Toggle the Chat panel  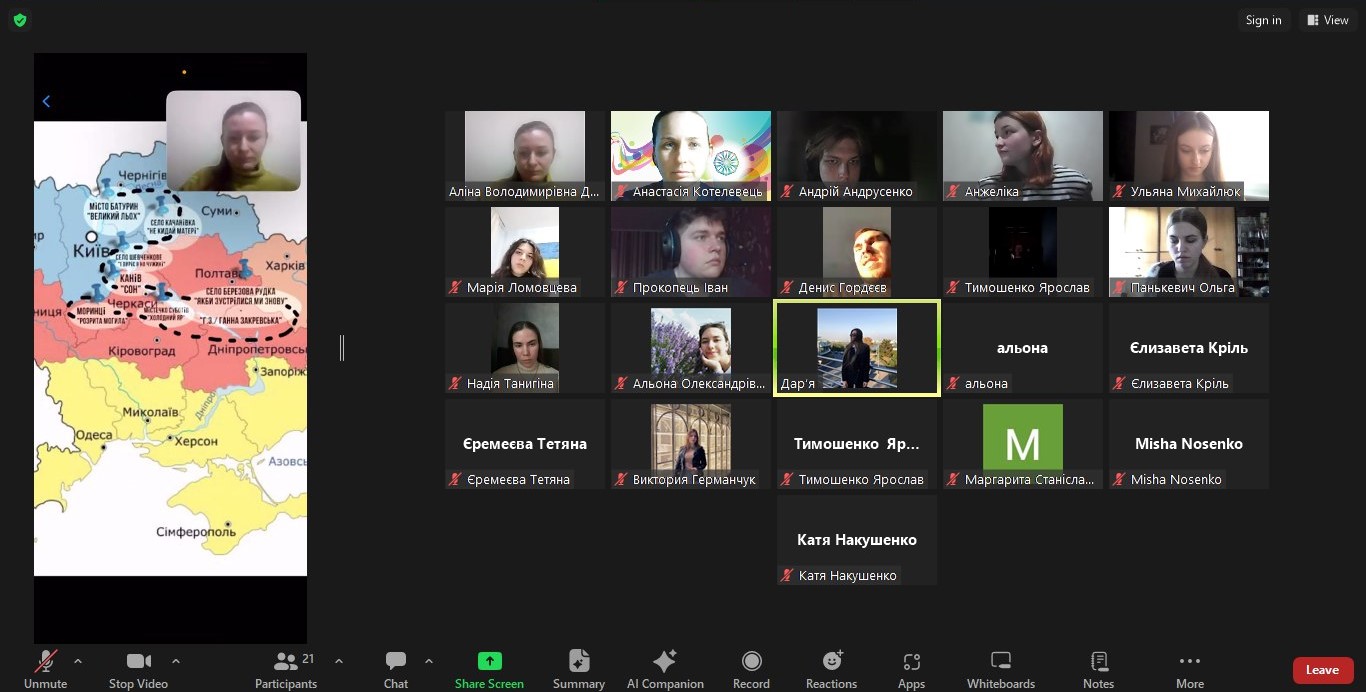(396, 669)
